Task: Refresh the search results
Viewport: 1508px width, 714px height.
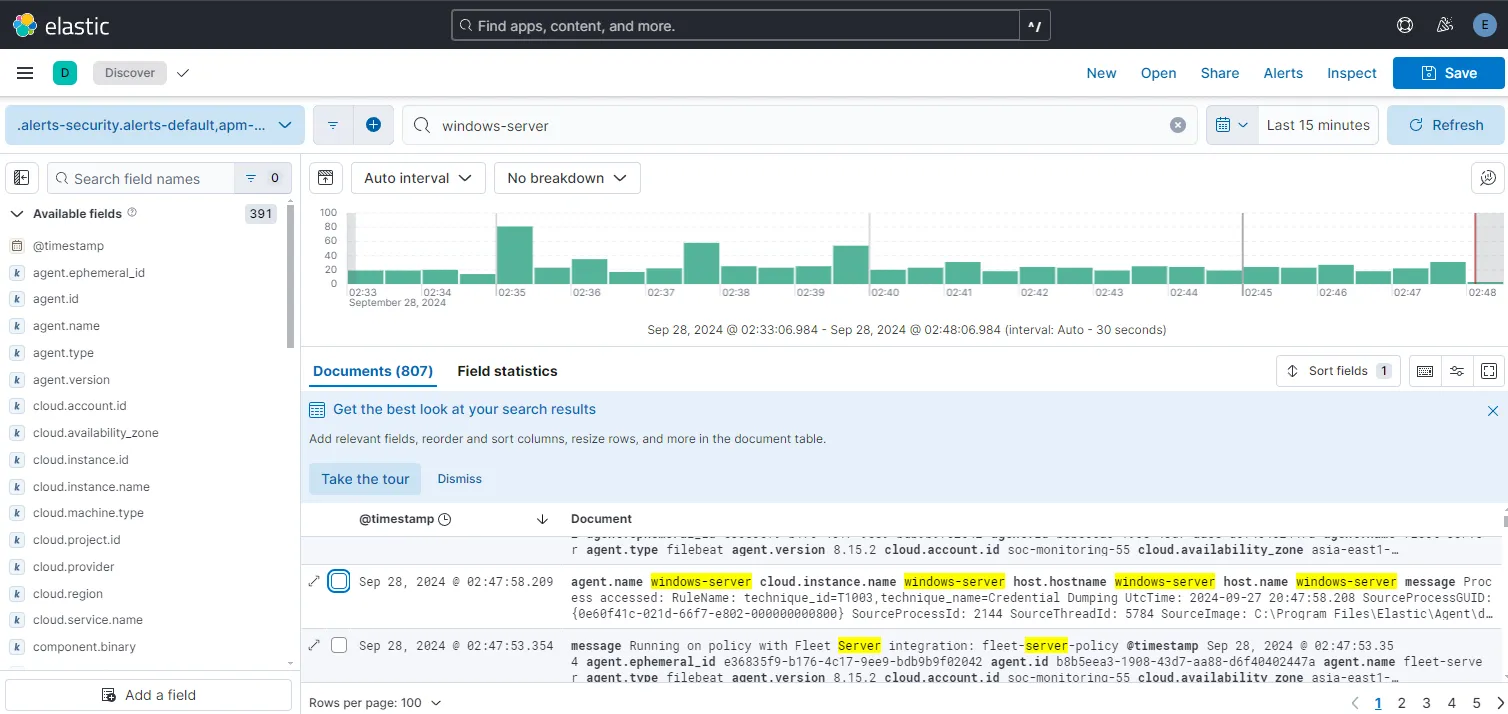Action: (x=1445, y=124)
